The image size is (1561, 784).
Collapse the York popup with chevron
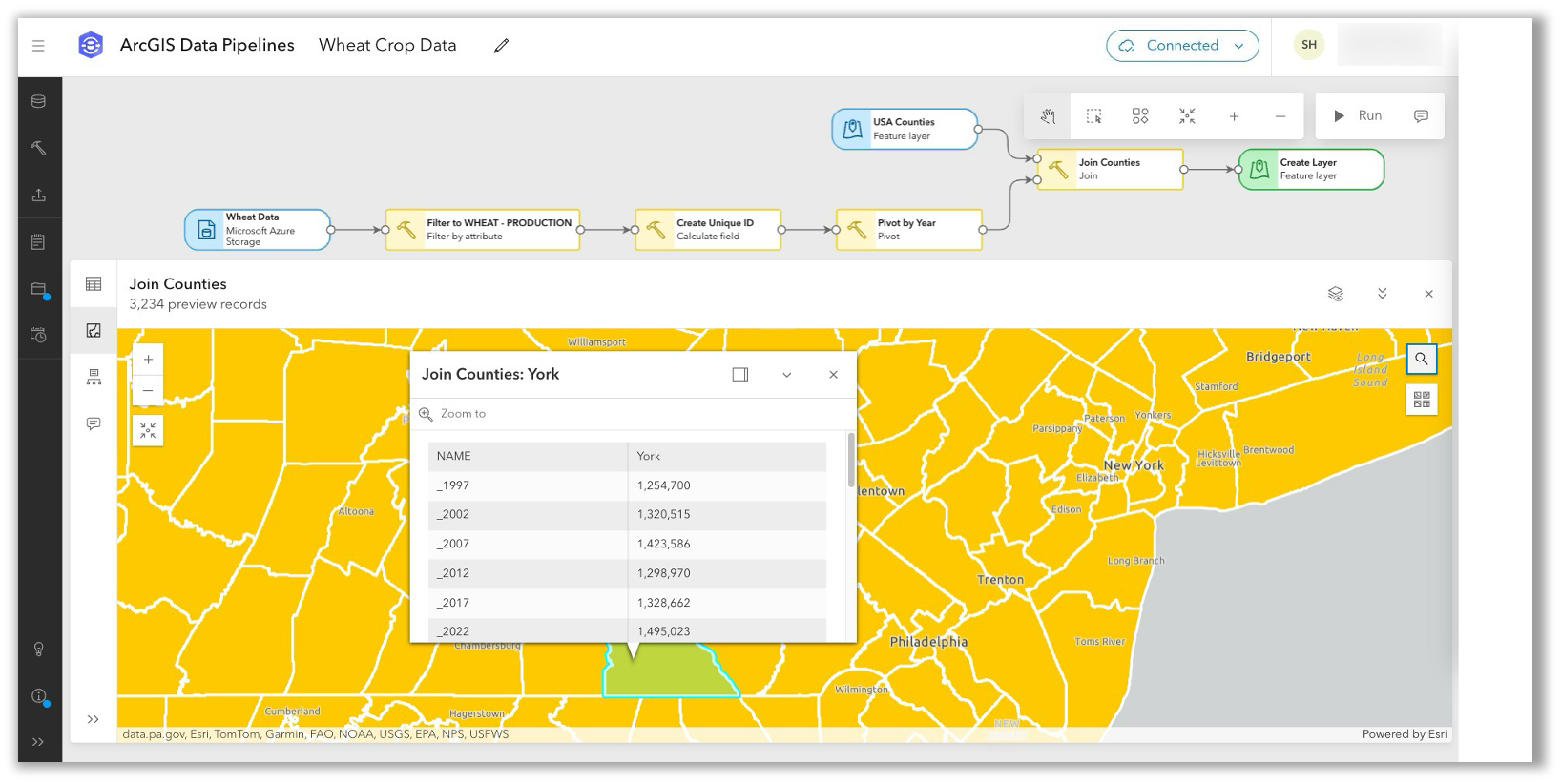(x=786, y=375)
